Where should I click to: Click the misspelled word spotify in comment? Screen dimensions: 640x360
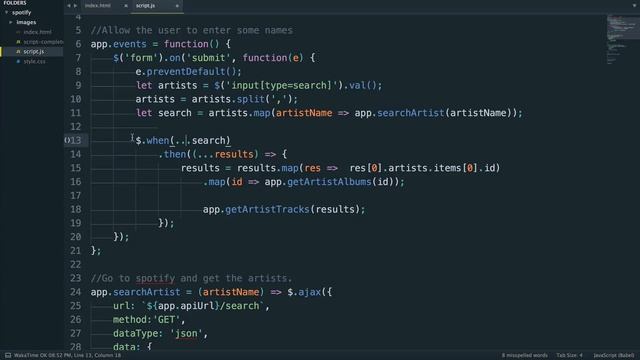(155, 278)
